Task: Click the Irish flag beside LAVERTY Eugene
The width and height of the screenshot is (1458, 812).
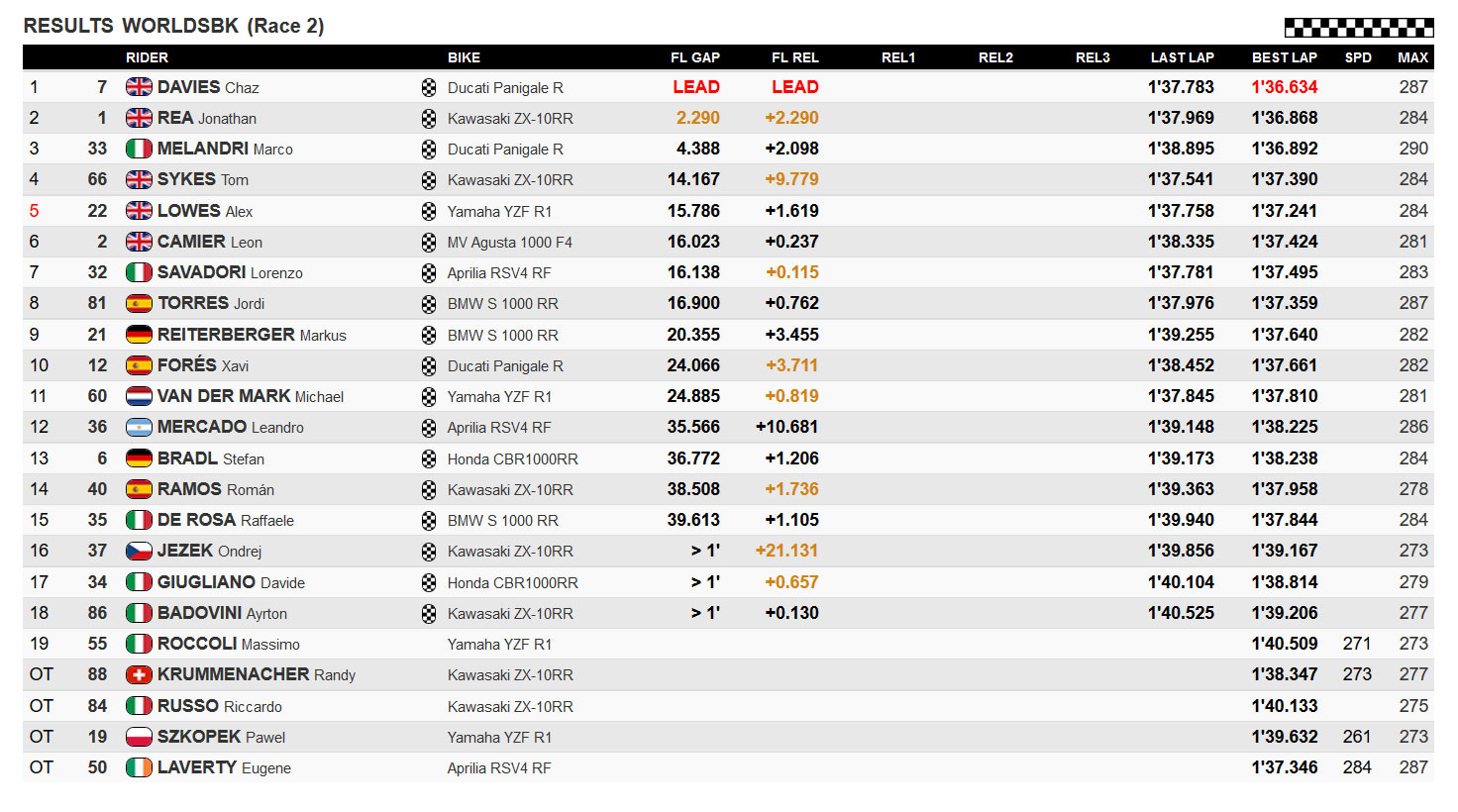Action: (x=139, y=767)
